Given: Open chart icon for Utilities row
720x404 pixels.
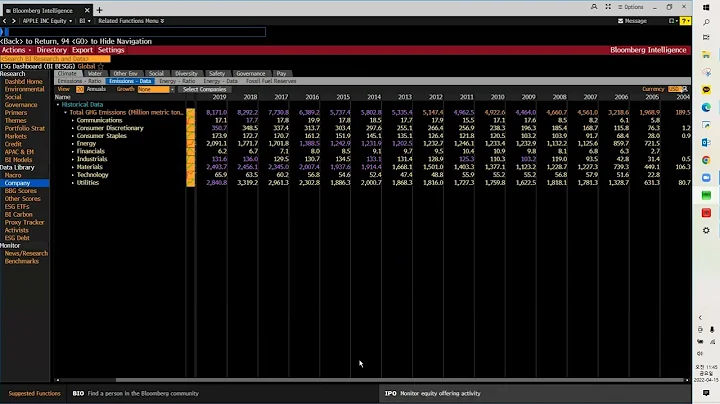Looking at the screenshot, I should (x=191, y=183).
